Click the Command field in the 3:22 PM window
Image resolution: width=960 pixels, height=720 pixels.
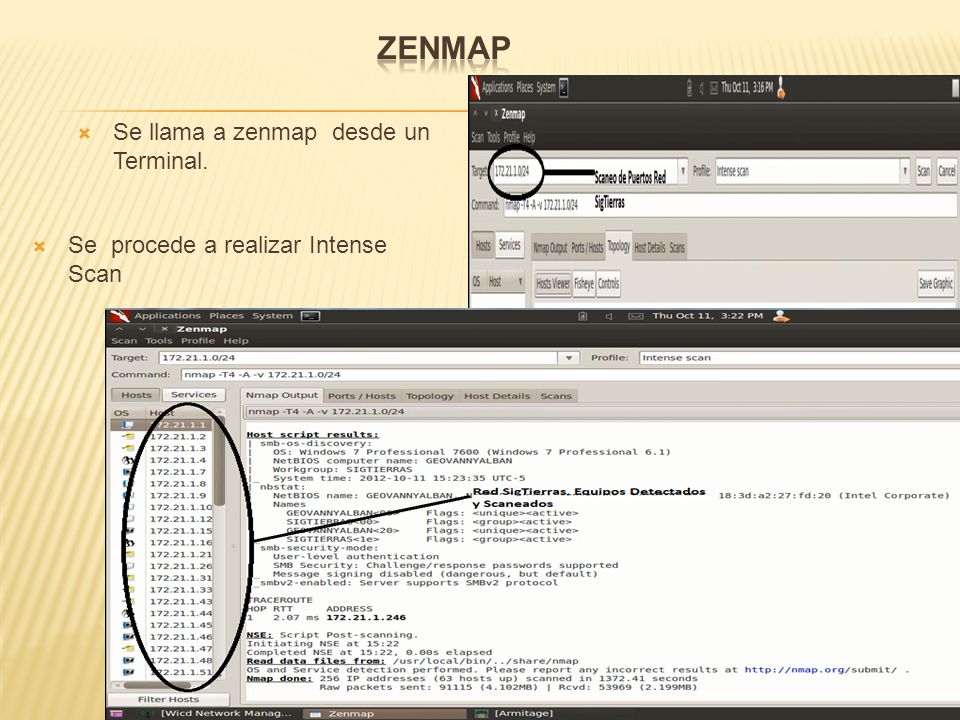(570, 375)
